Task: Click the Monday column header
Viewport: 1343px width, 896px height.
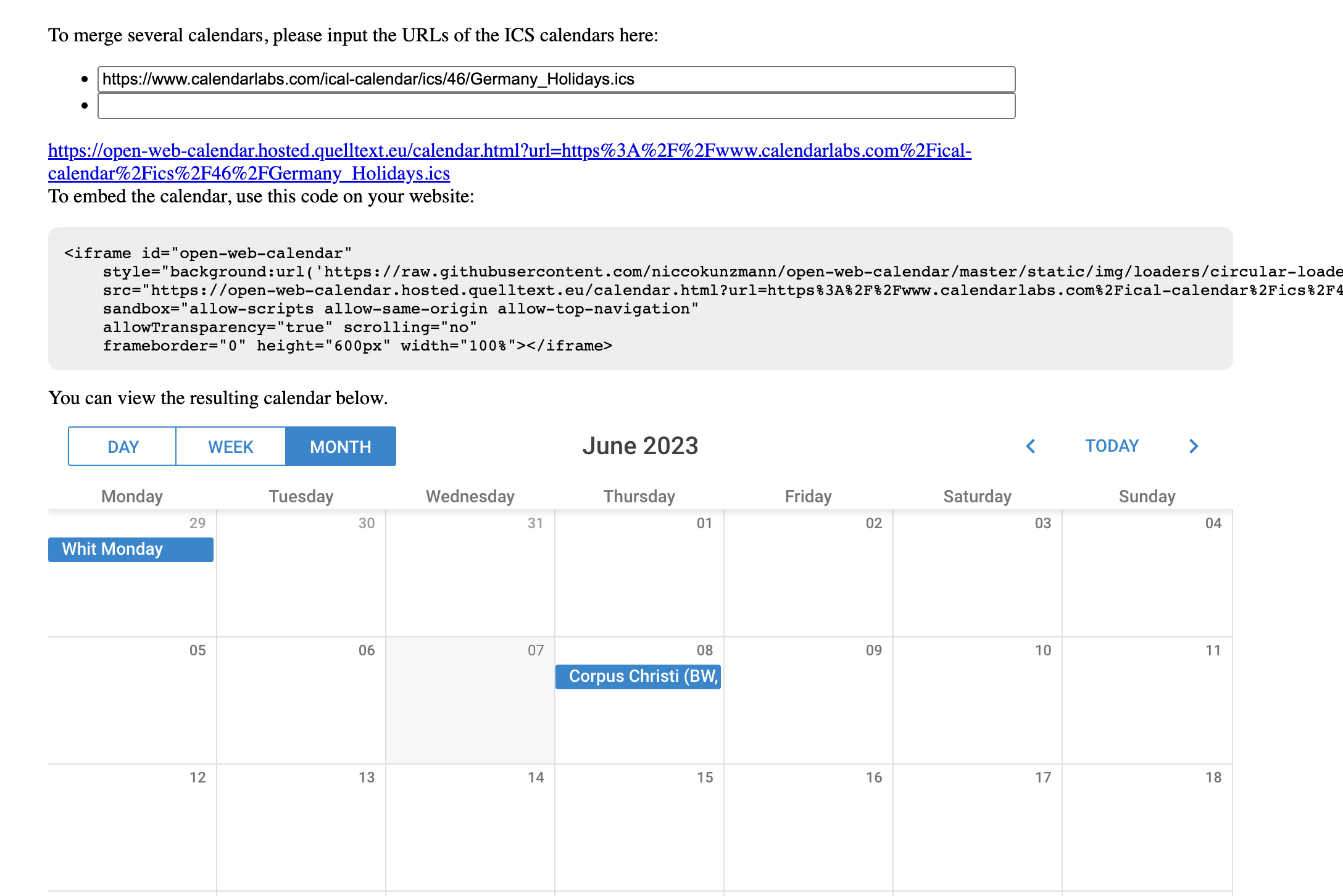Action: point(131,496)
